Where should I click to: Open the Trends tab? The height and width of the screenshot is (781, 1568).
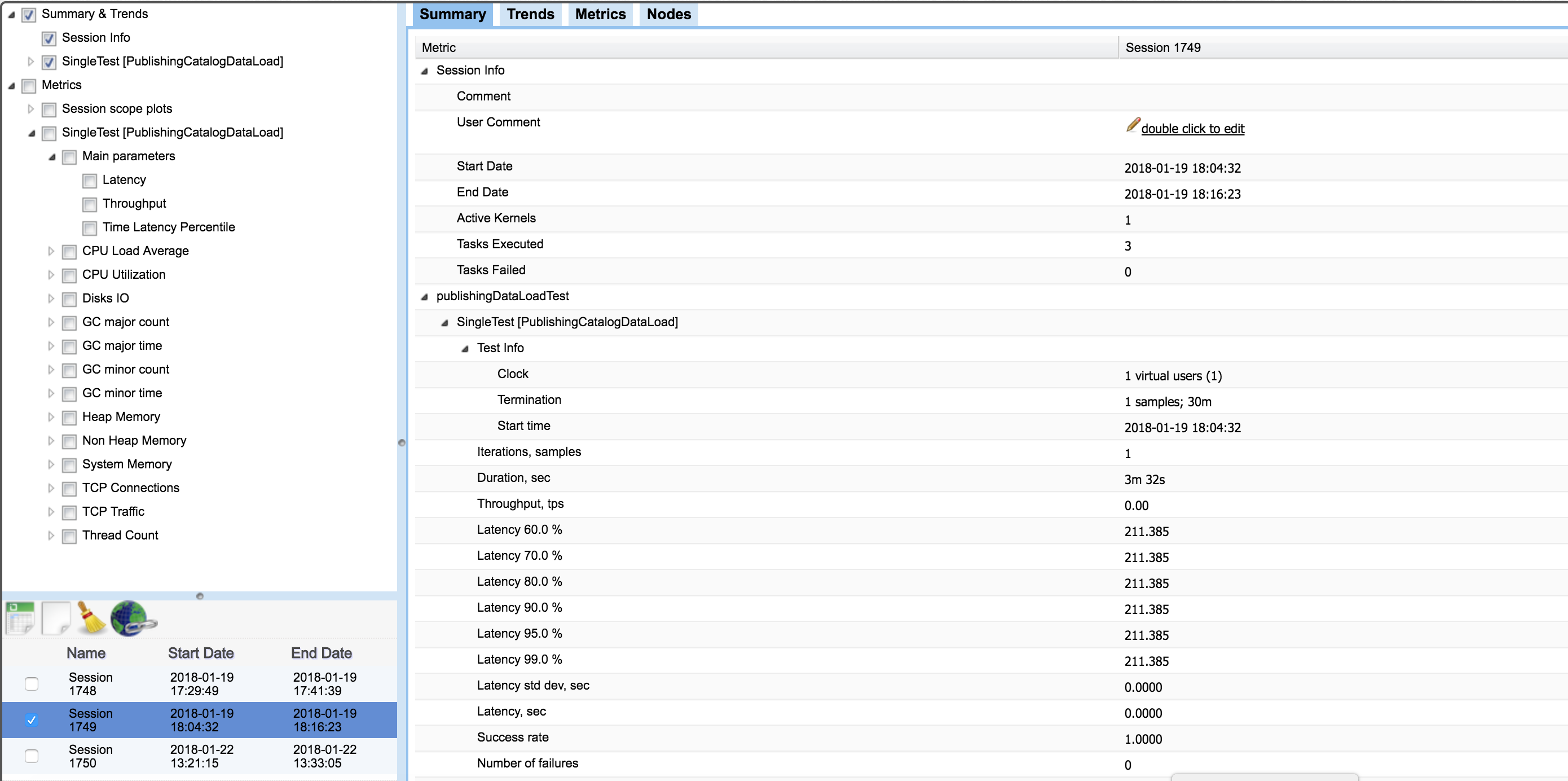(x=530, y=14)
